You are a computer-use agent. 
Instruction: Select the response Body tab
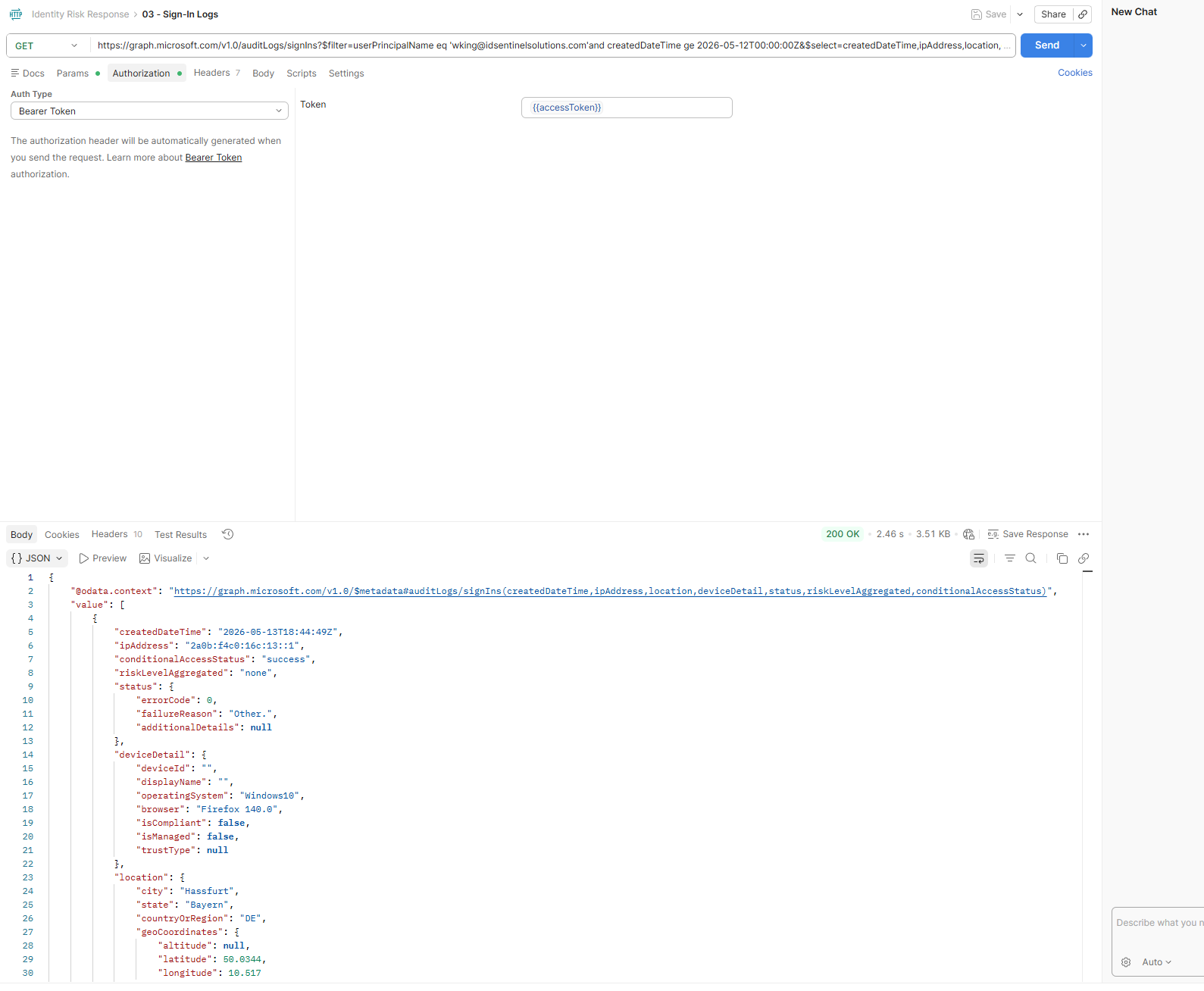coord(21,534)
